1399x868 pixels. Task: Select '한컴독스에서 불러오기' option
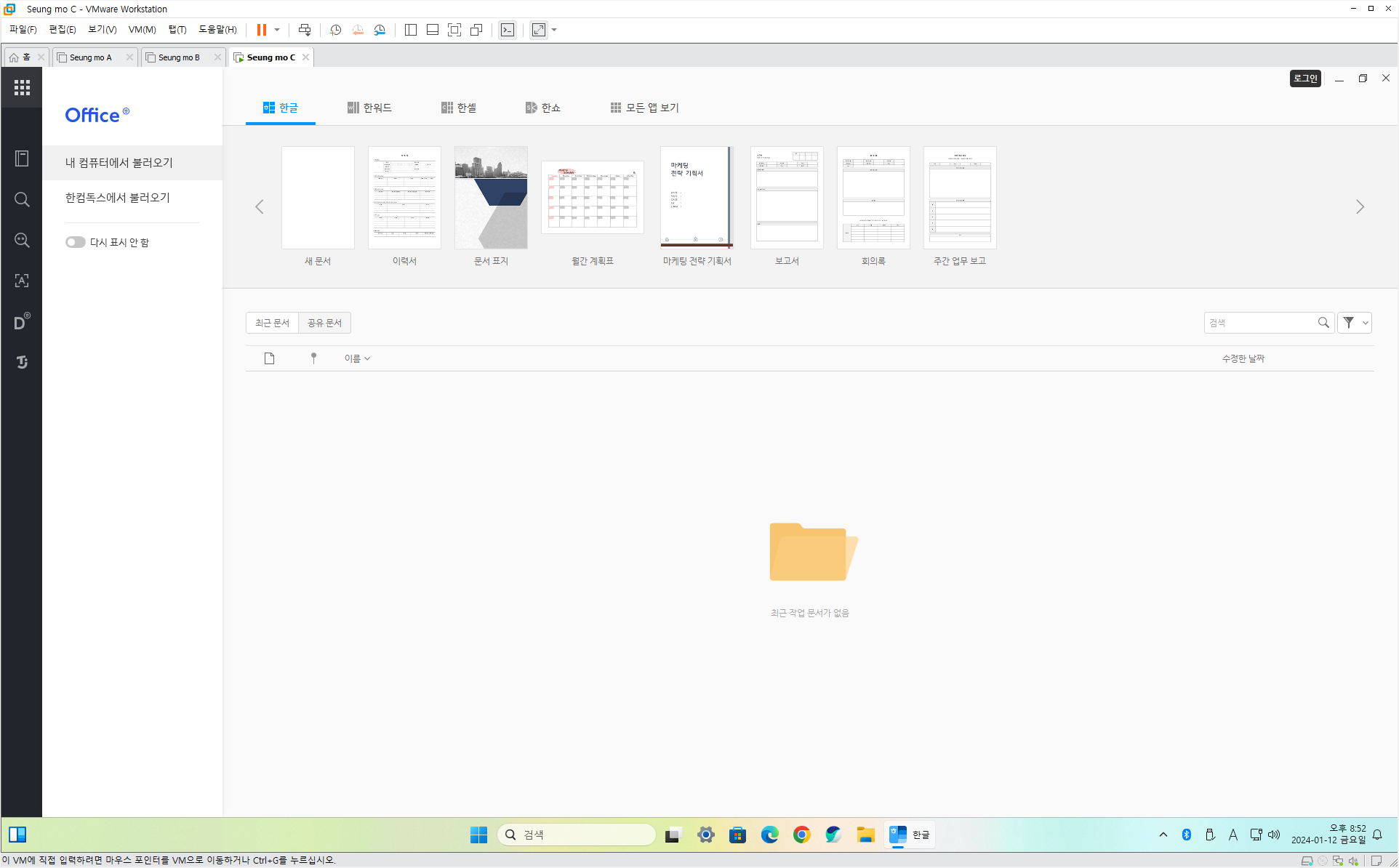tap(118, 198)
